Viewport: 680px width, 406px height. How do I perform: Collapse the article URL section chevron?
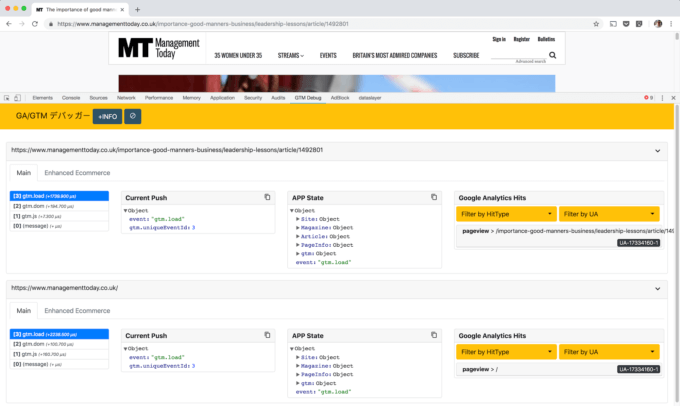coord(657,151)
